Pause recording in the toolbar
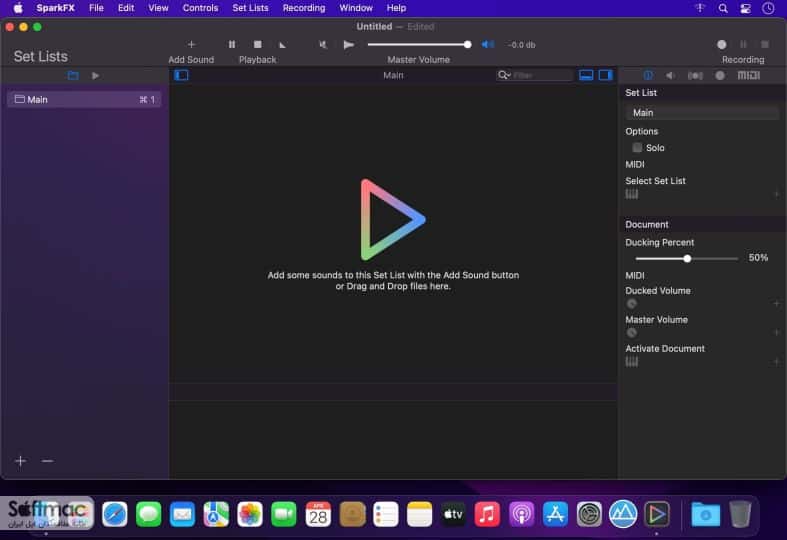The image size is (787, 540). pyautogui.click(x=743, y=45)
